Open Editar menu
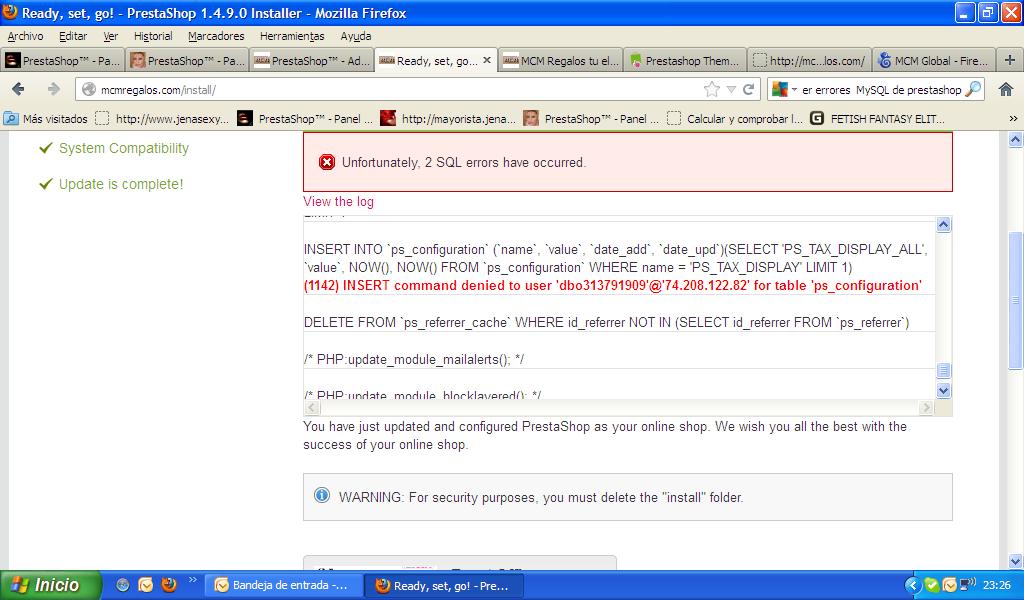 72,36
